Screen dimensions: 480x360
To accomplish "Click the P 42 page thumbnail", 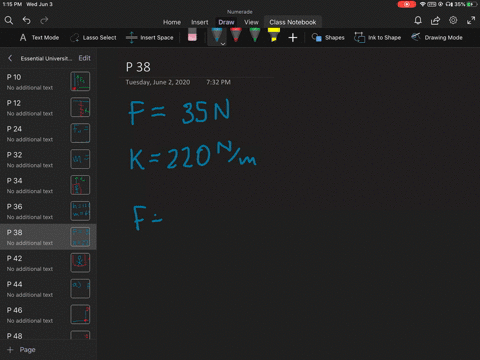I will [x=80, y=263].
